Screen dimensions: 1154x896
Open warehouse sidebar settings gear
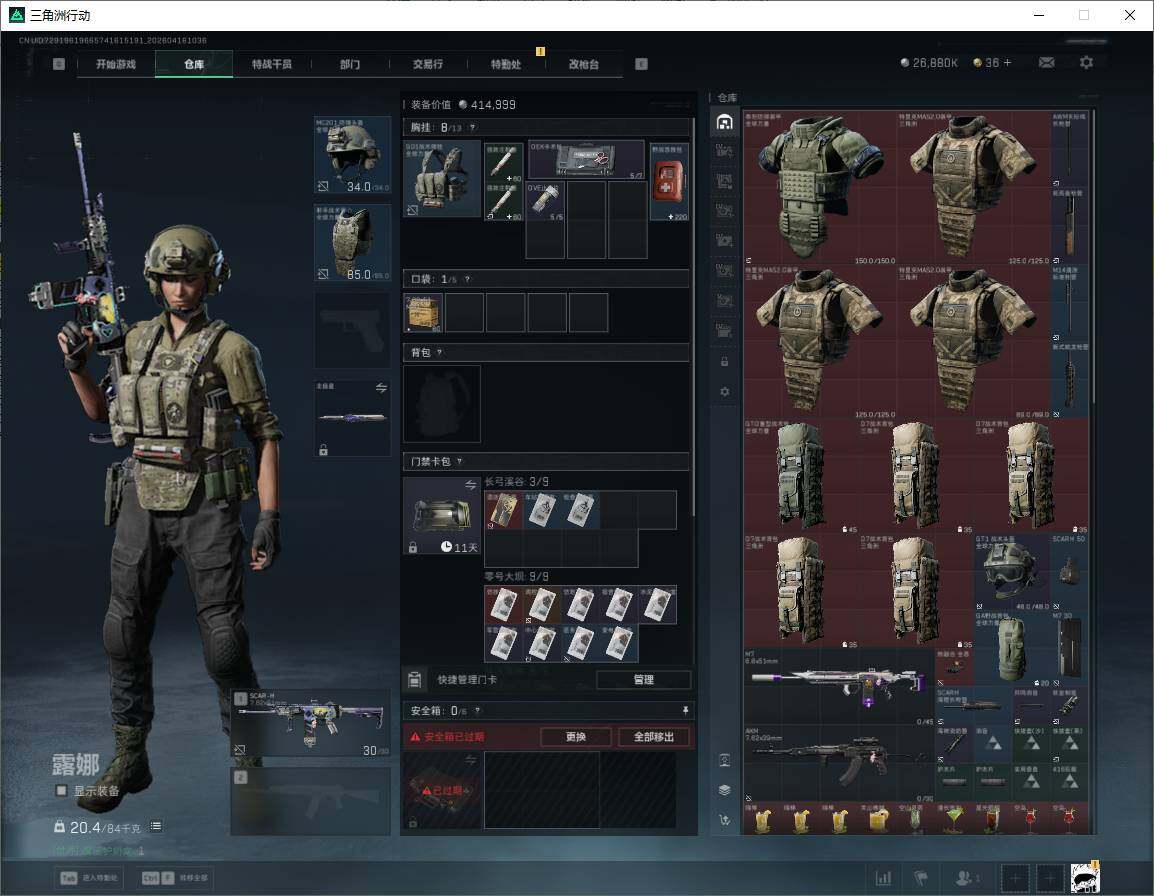pyautogui.click(x=724, y=392)
